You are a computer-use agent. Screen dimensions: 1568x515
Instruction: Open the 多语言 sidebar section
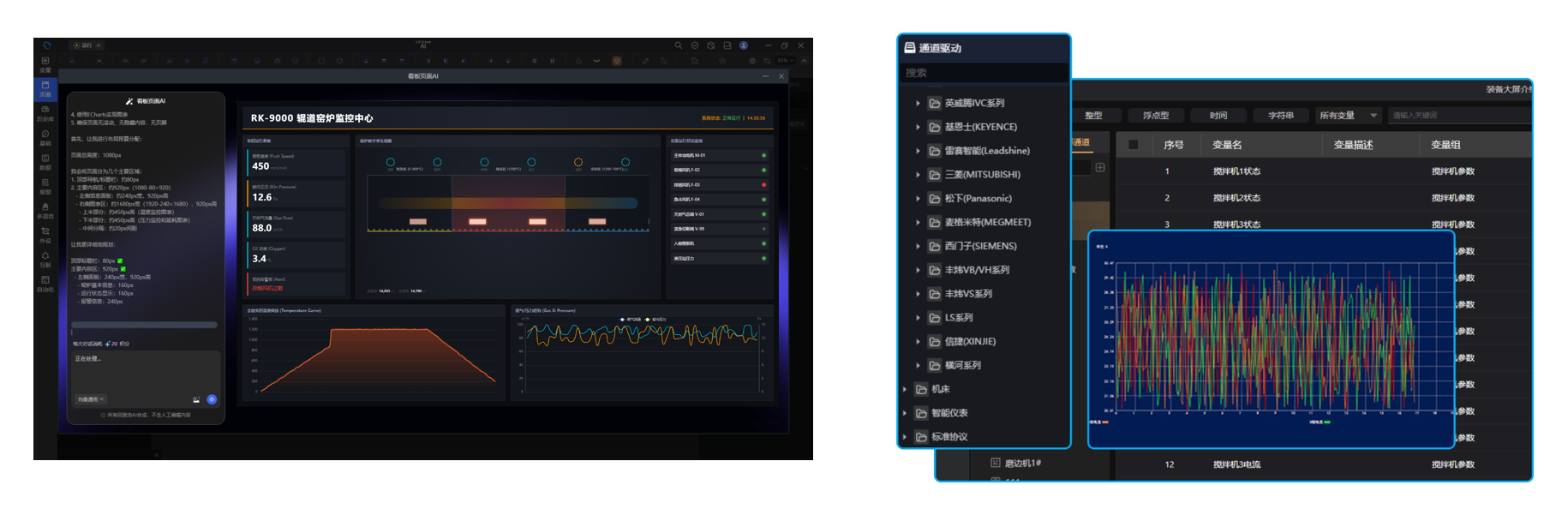(x=45, y=211)
